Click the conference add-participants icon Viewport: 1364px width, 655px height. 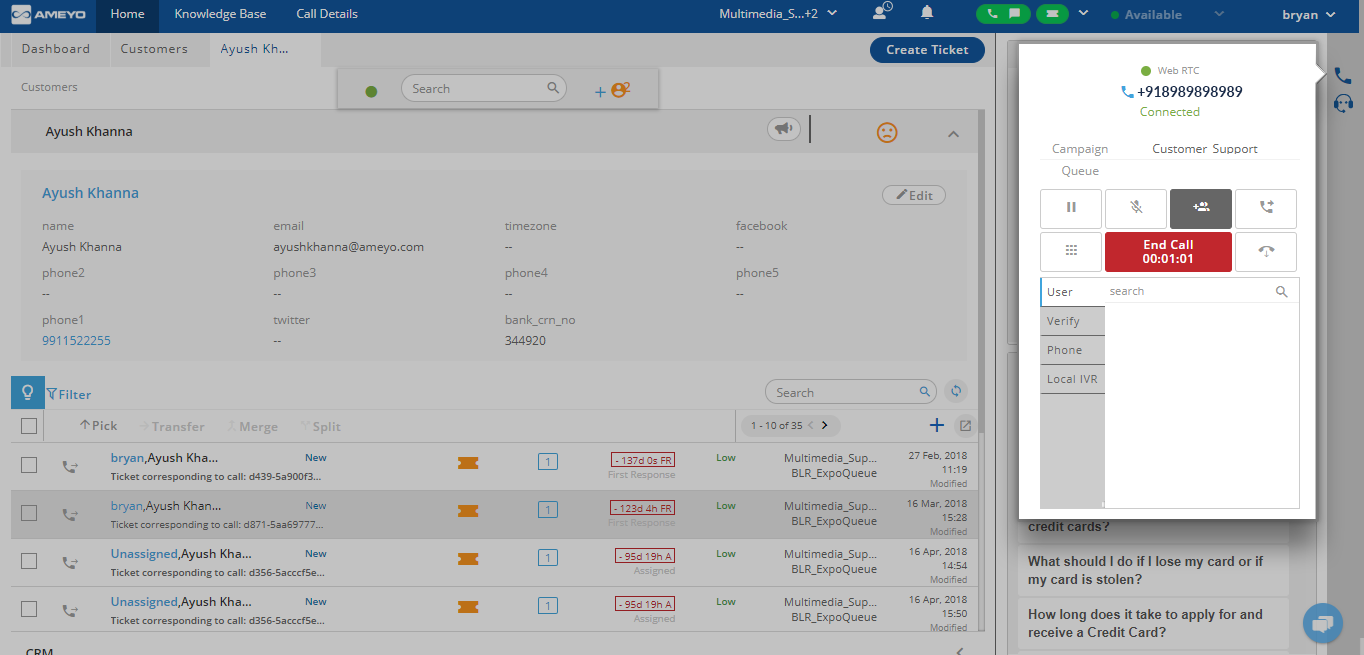(x=1200, y=208)
